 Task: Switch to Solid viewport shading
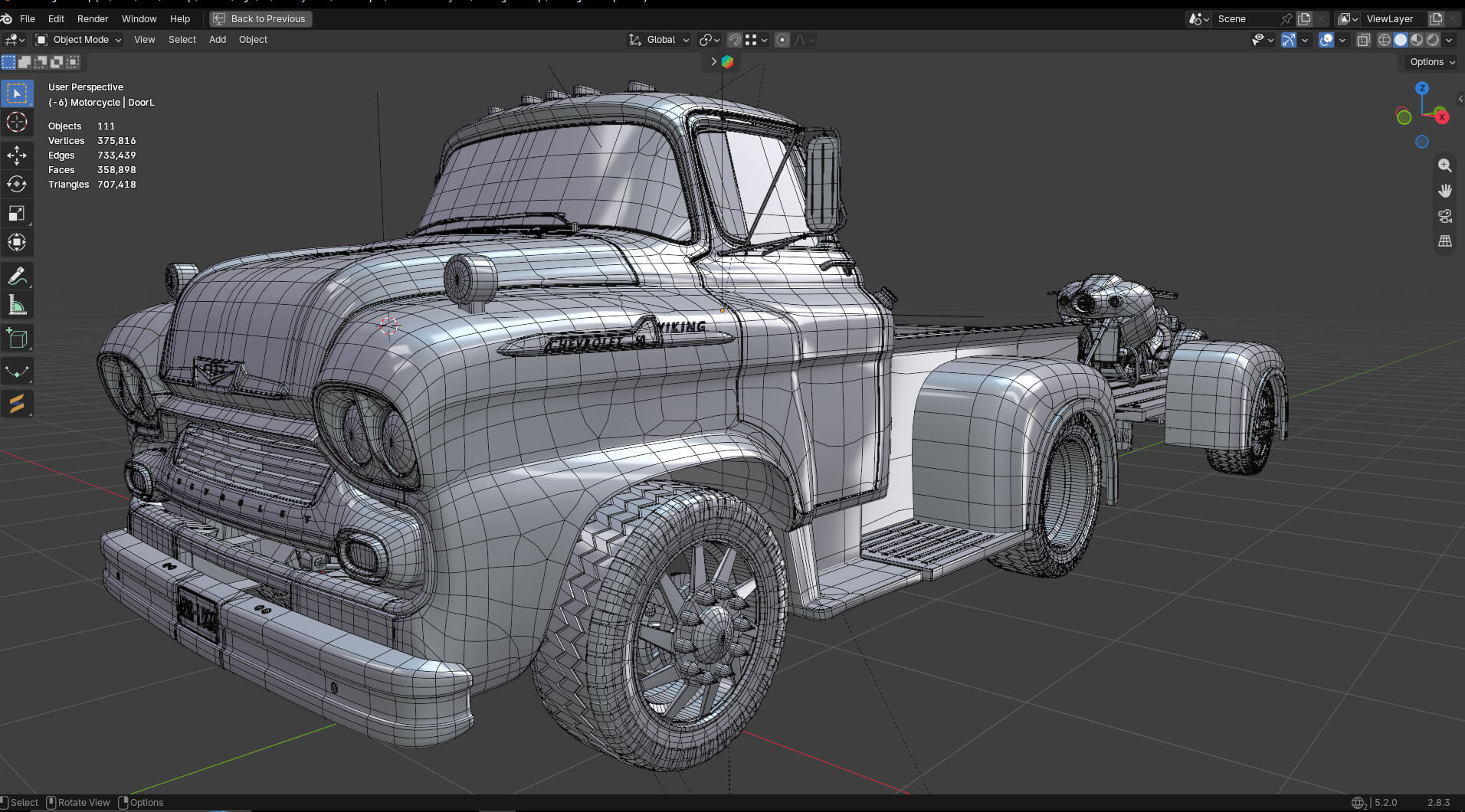click(1401, 40)
